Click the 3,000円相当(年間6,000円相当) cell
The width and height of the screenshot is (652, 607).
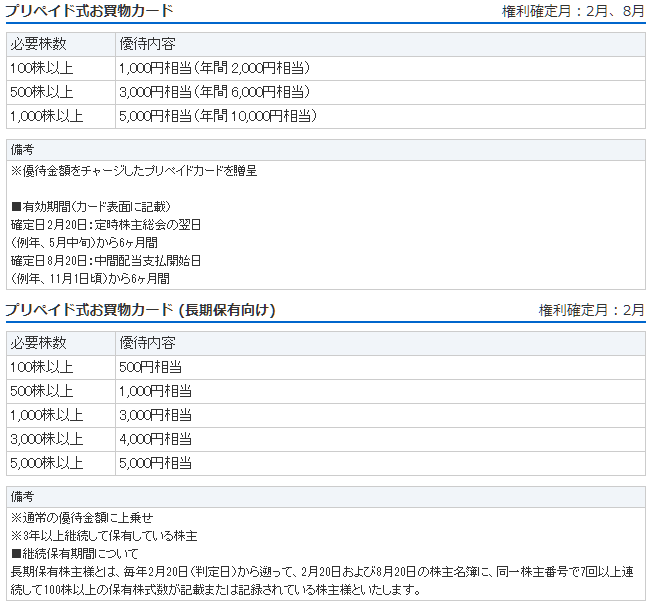tap(380, 92)
